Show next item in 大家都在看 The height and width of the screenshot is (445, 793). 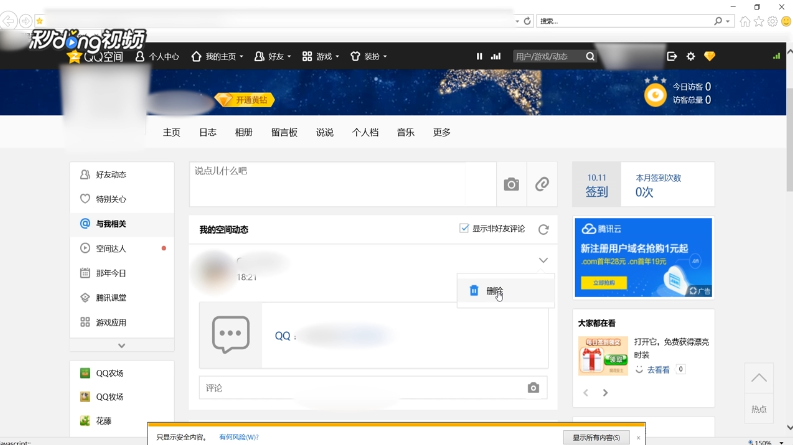605,393
